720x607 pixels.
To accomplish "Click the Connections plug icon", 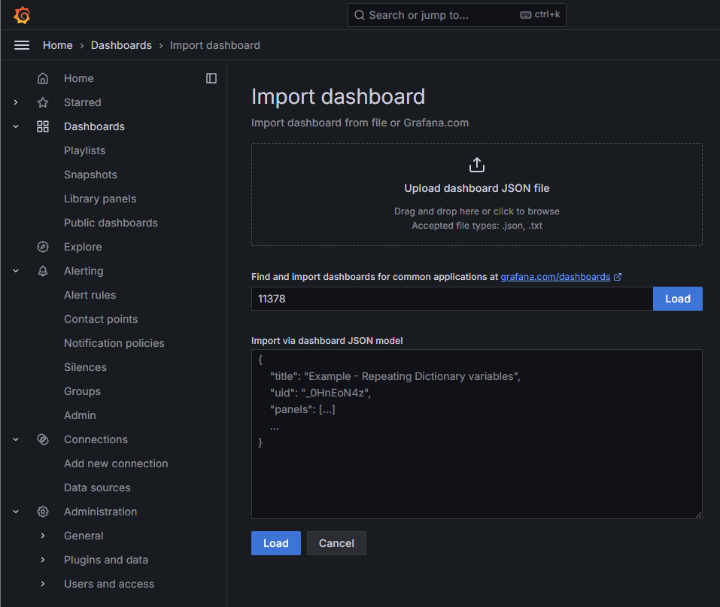I will (43, 439).
